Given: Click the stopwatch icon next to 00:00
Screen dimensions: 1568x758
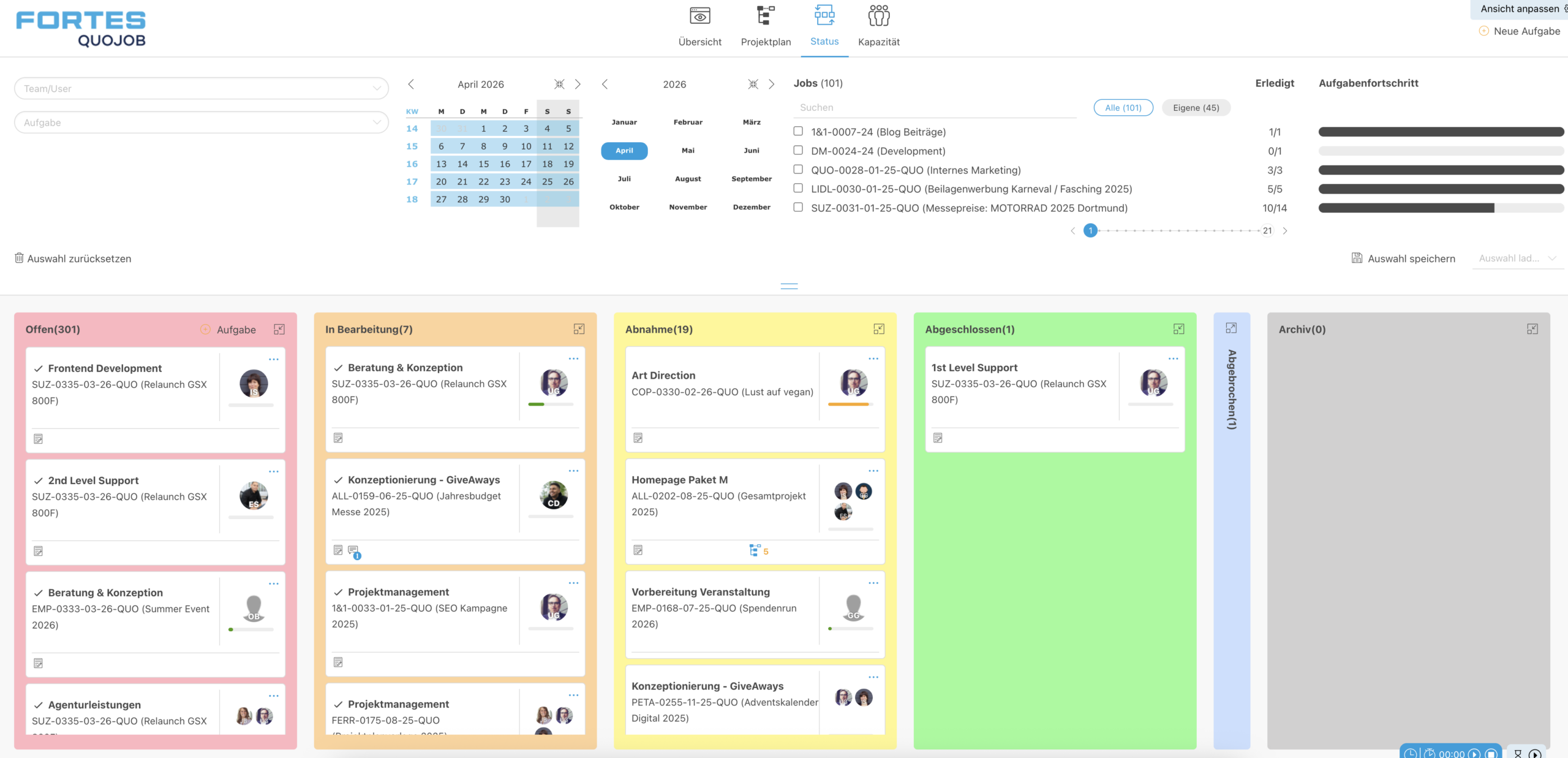Looking at the screenshot, I should tap(1430, 754).
